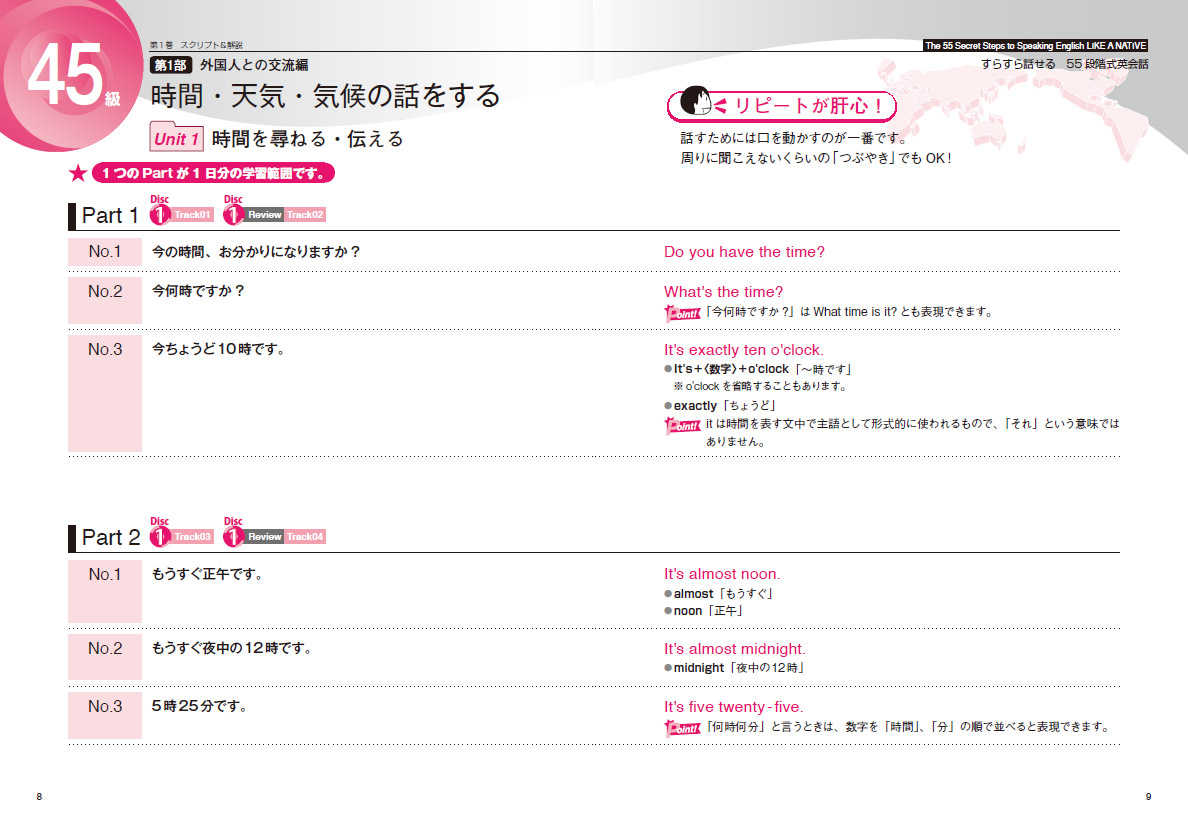
Task: Select the Disc 1 Review Track04 badge
Action: pyautogui.click(x=274, y=533)
